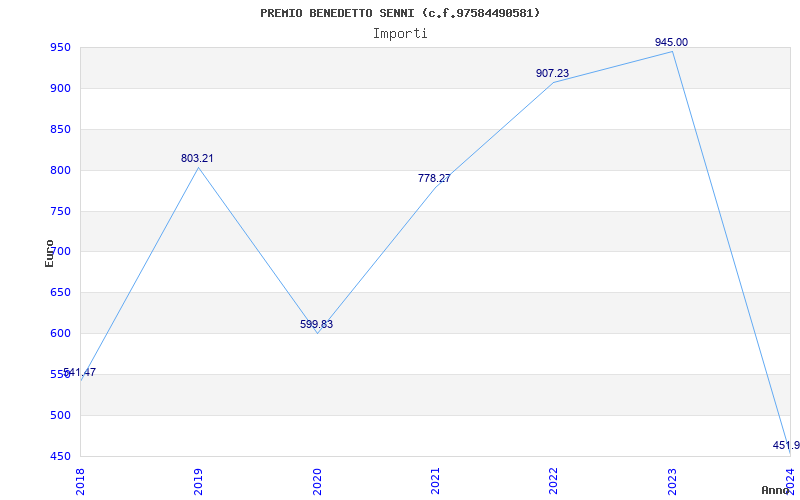
Task: Select the 541.47 data label
Action: point(80,372)
